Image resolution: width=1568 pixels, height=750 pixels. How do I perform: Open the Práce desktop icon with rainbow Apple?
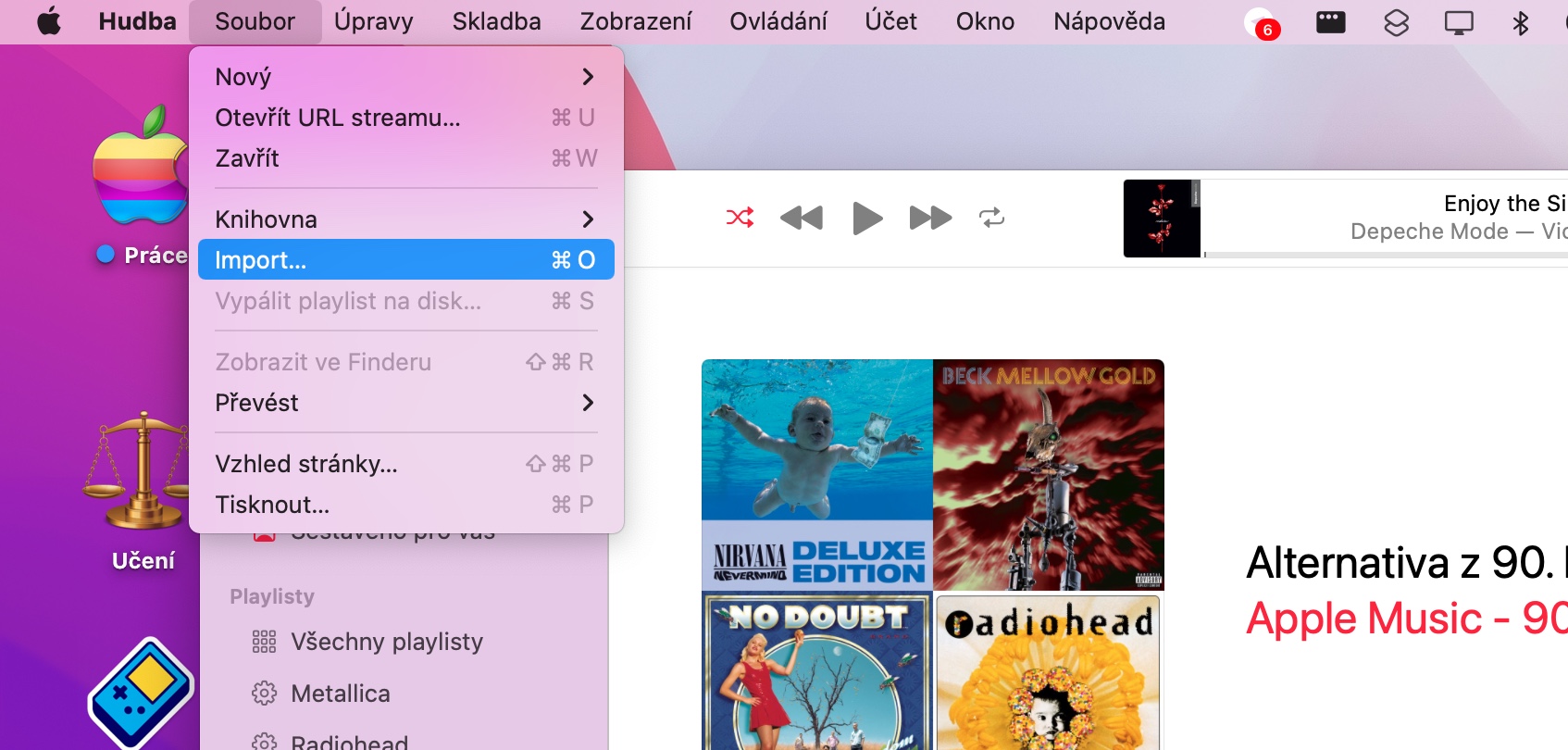pyautogui.click(x=141, y=164)
